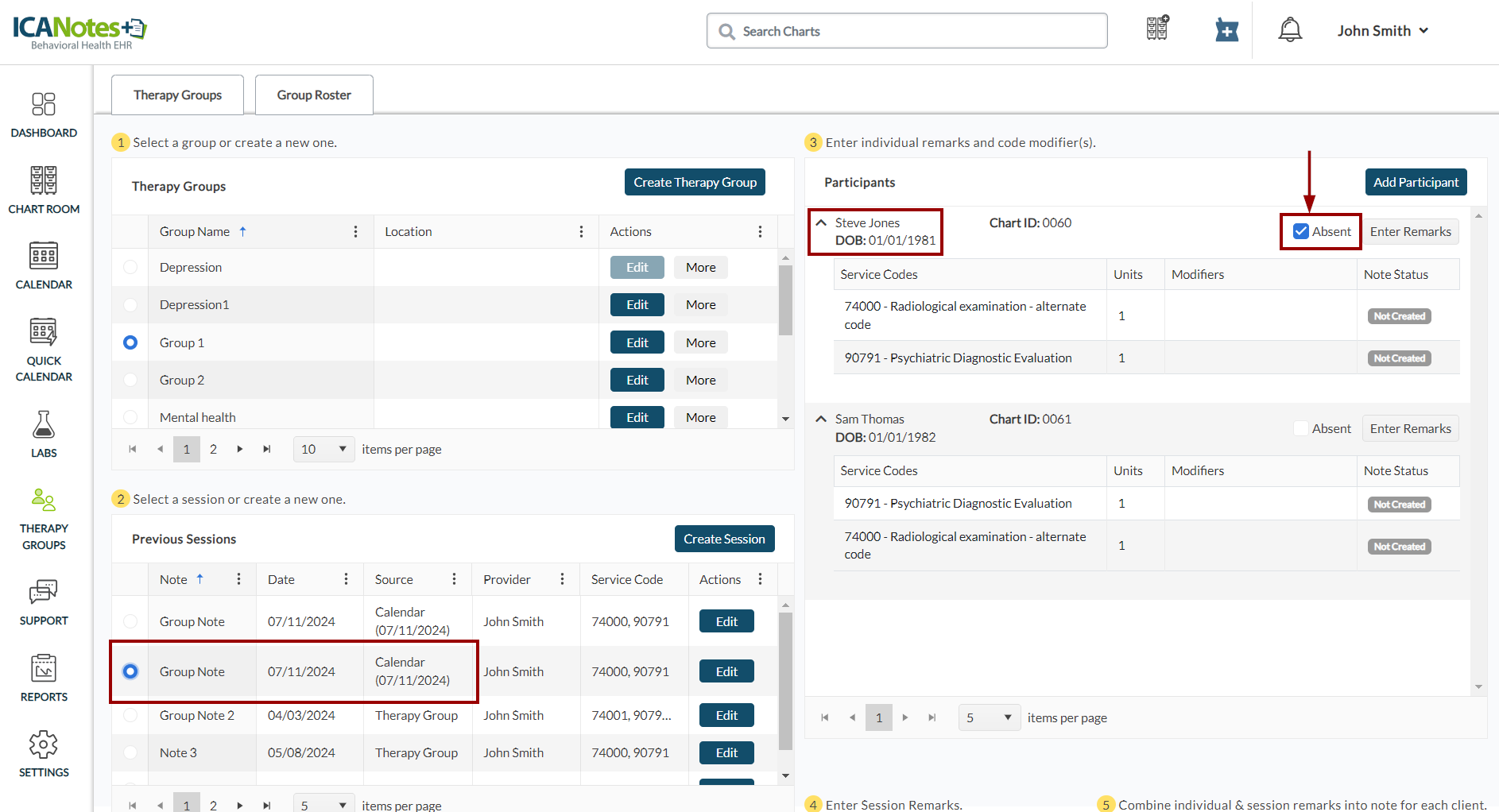Open the John Smith user dropdown
1499x812 pixels.
click(1382, 31)
